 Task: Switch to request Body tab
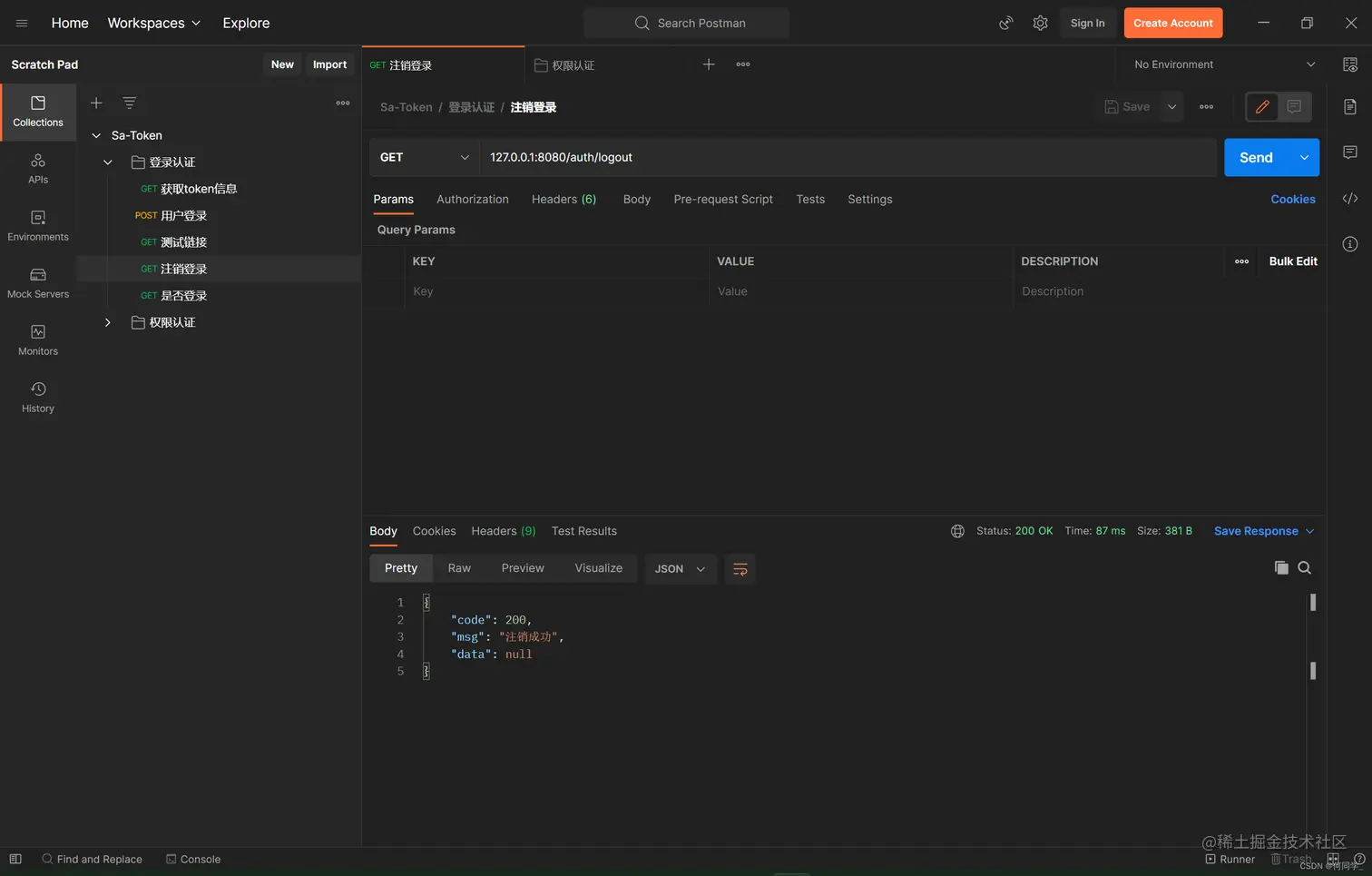pyautogui.click(x=637, y=200)
